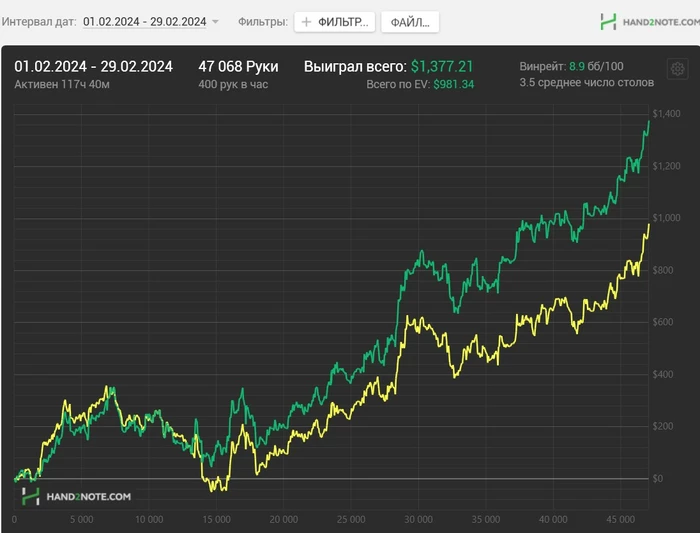The image size is (700, 533).
Task: Click the $600 y-axis label
Action: click(x=662, y=322)
